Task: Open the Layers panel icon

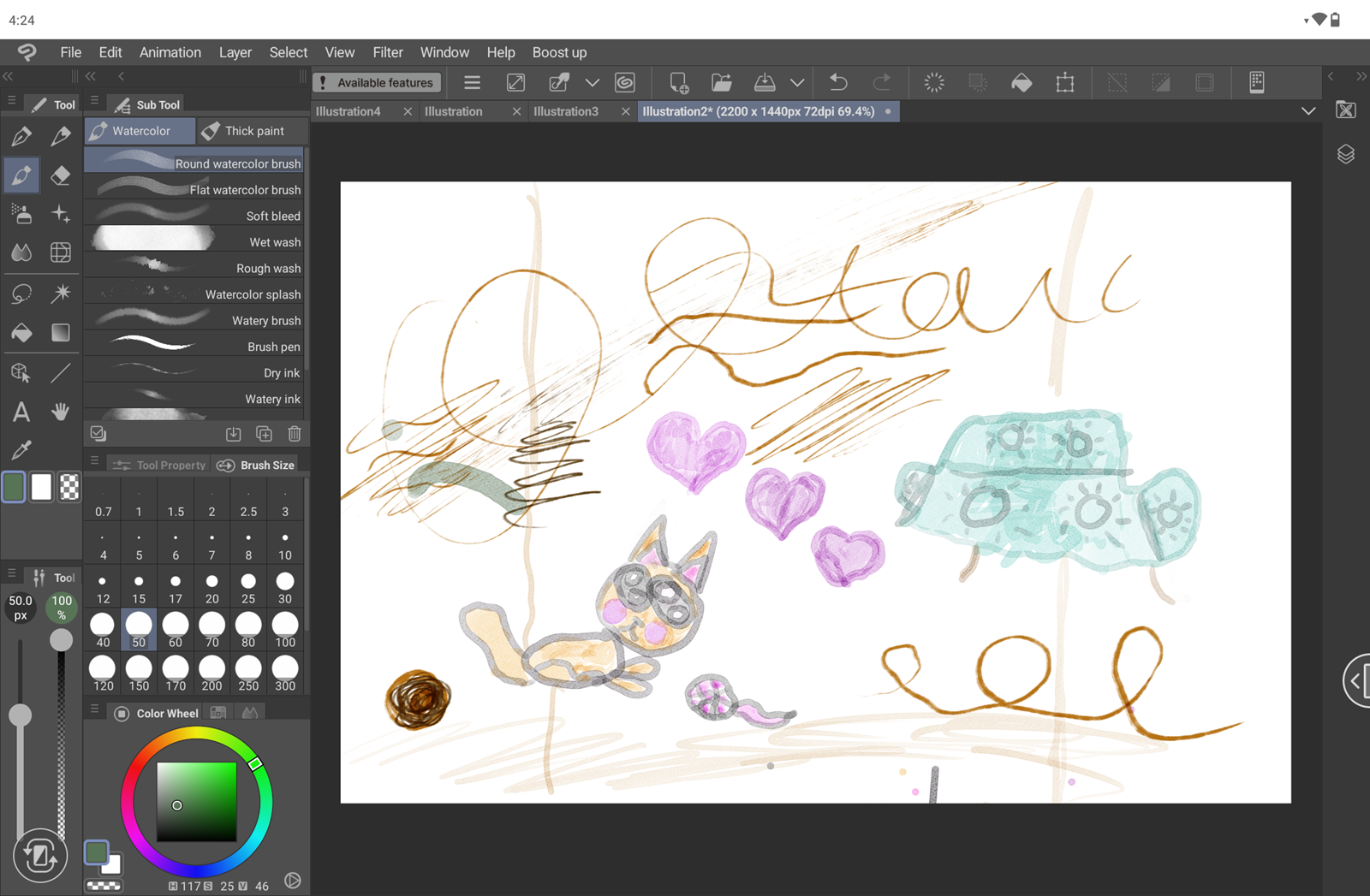Action: tap(1345, 154)
